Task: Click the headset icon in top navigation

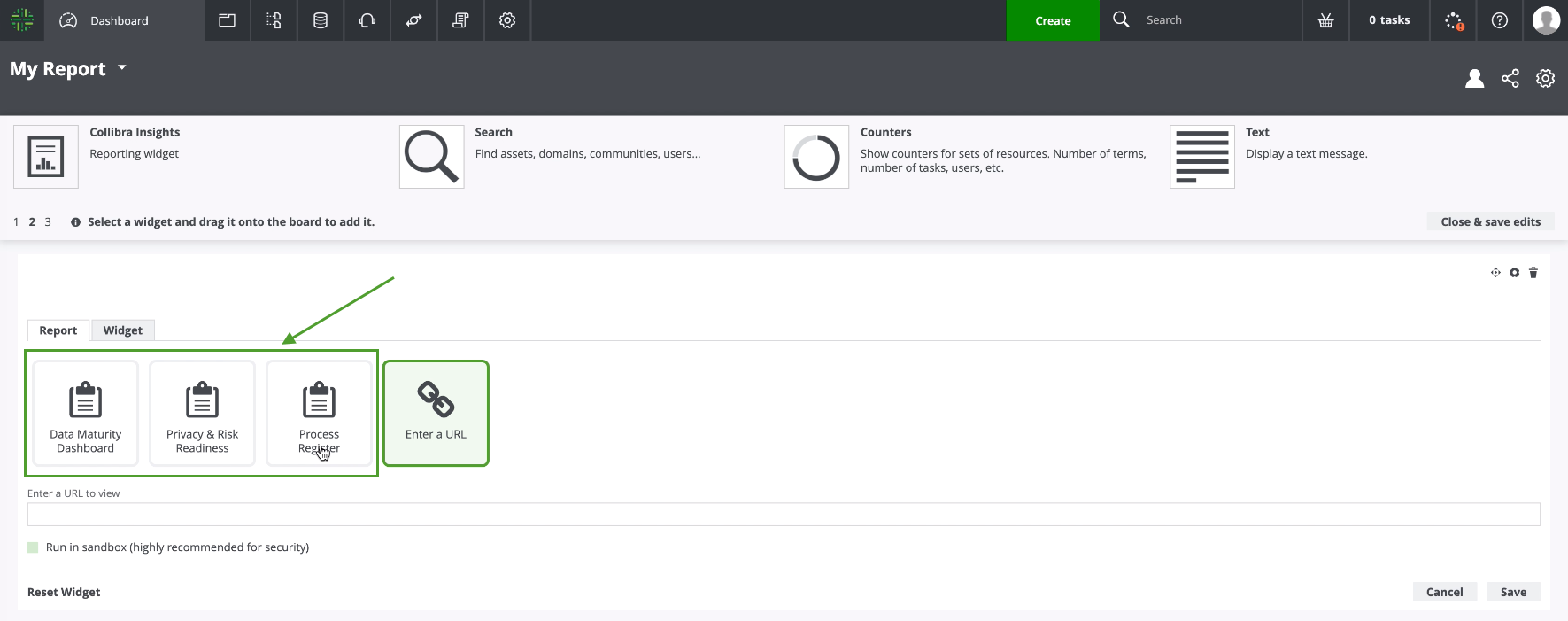Action: [x=367, y=20]
